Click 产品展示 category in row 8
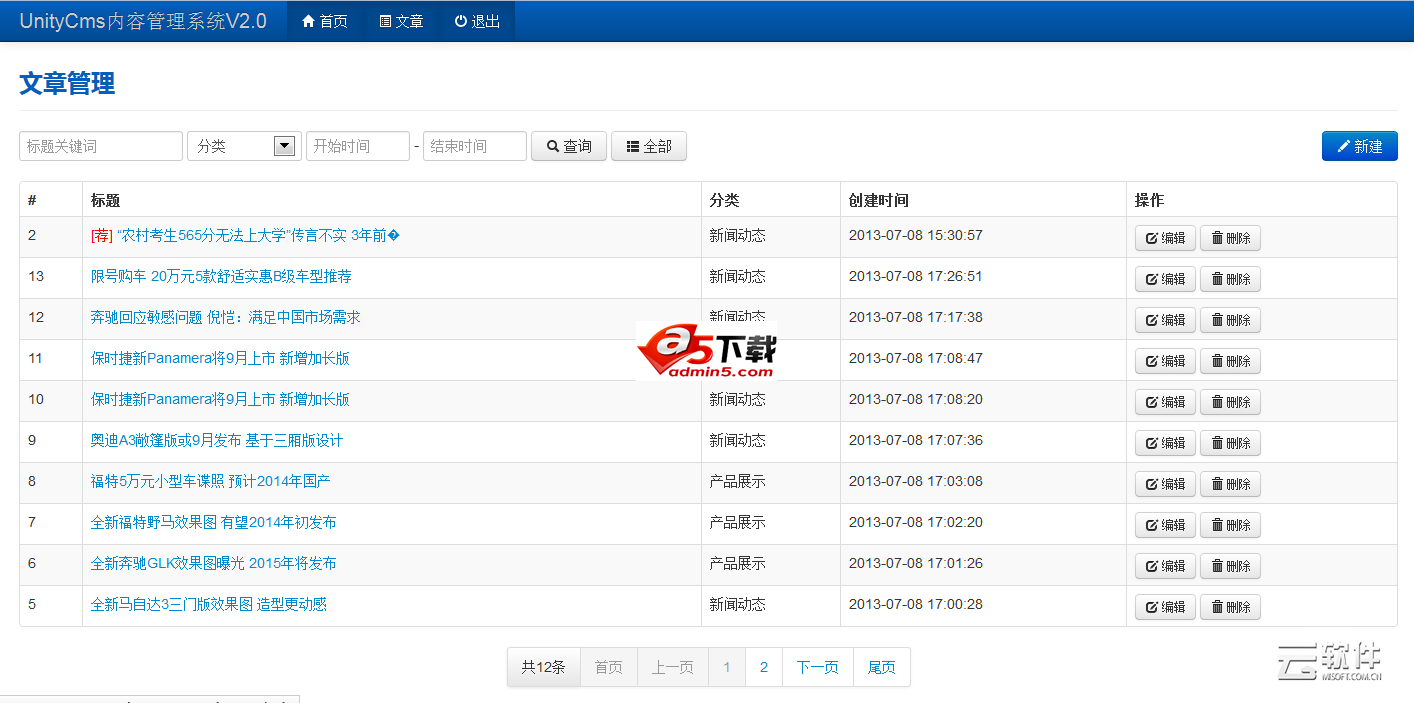 (738, 481)
